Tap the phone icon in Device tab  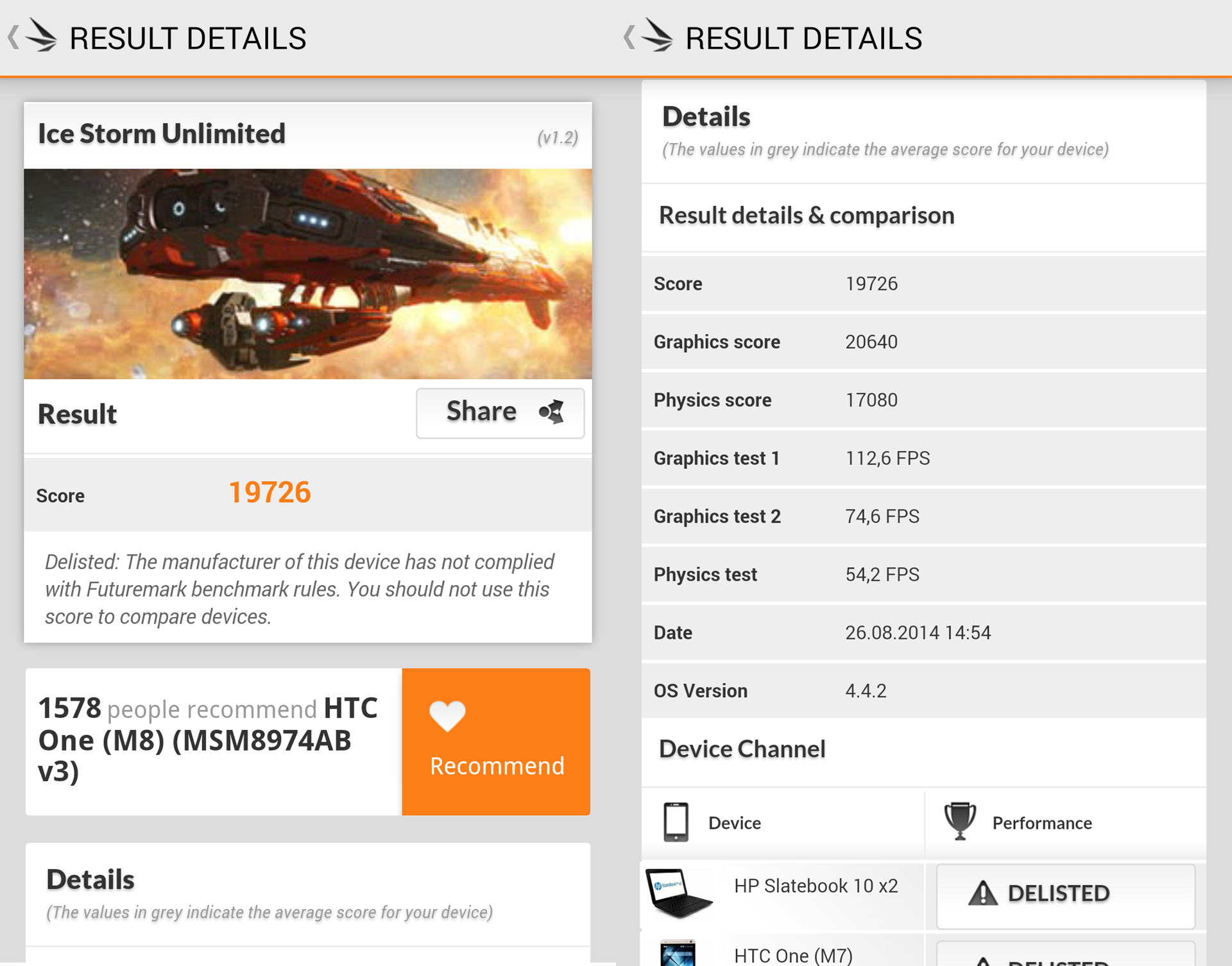pos(676,822)
